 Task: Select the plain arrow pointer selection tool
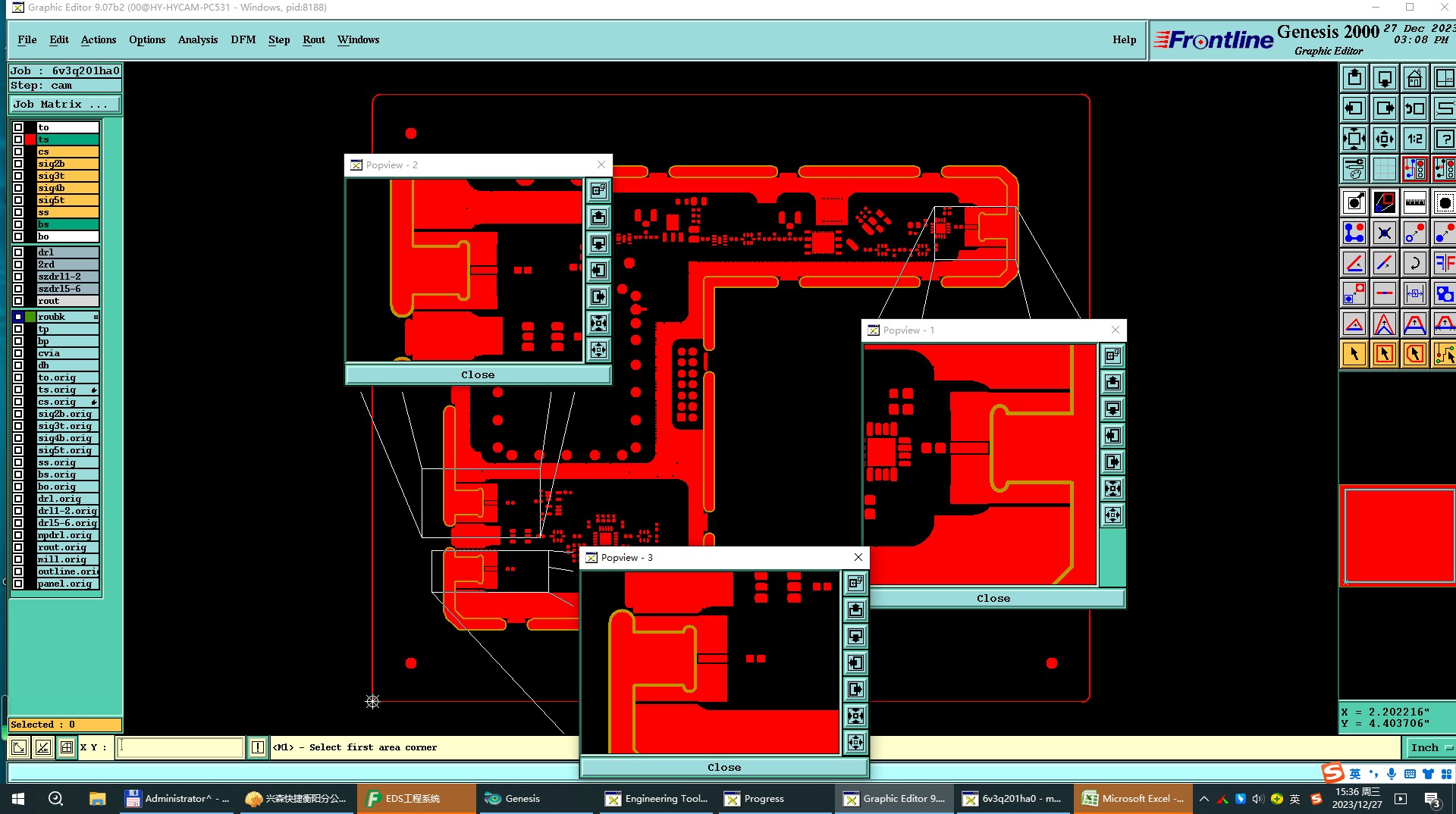[x=1354, y=354]
